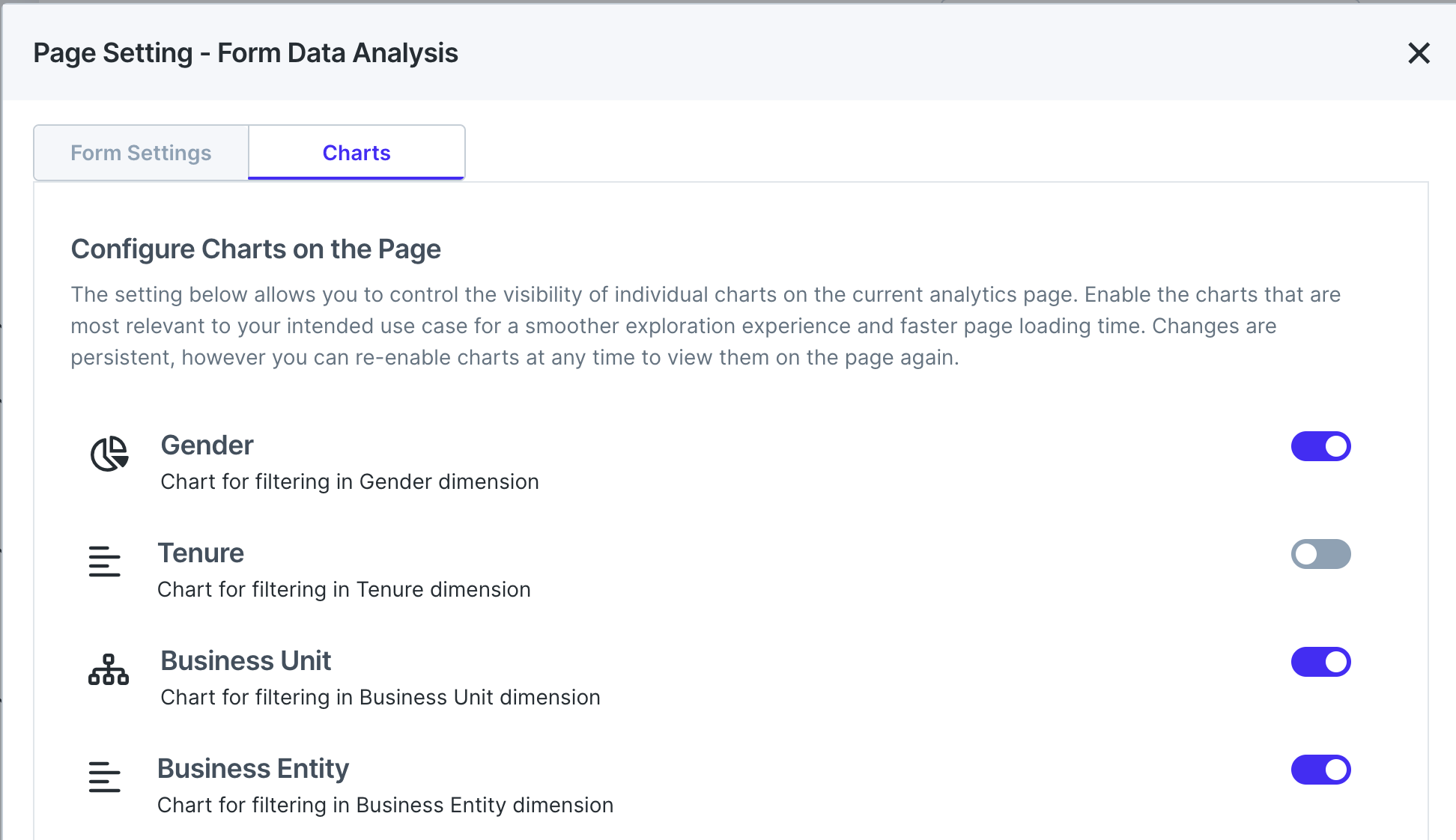Click the Gender pie chart icon
1456x840 pixels.
(109, 453)
